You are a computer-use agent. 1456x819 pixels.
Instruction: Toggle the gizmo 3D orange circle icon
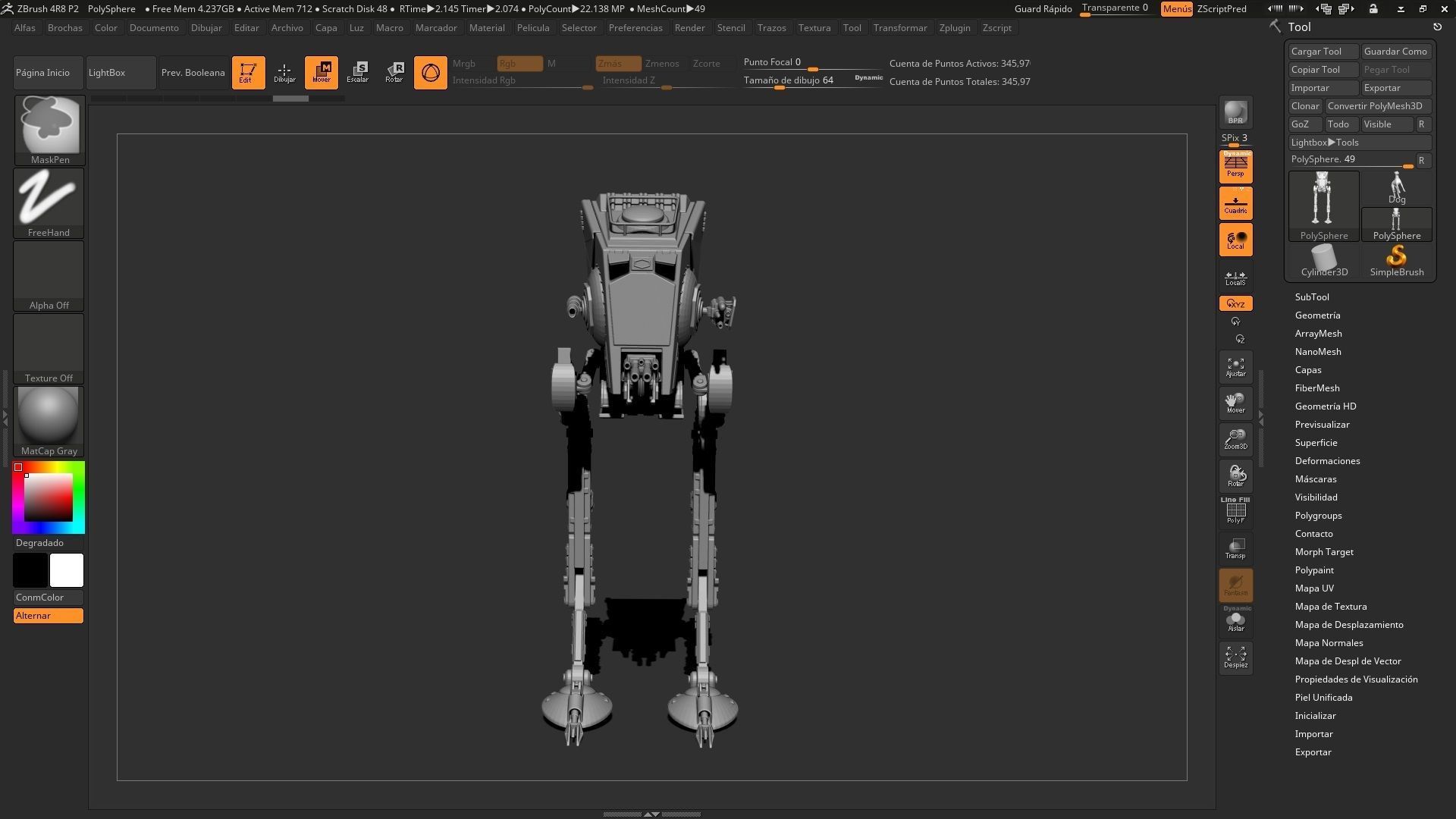coord(430,72)
